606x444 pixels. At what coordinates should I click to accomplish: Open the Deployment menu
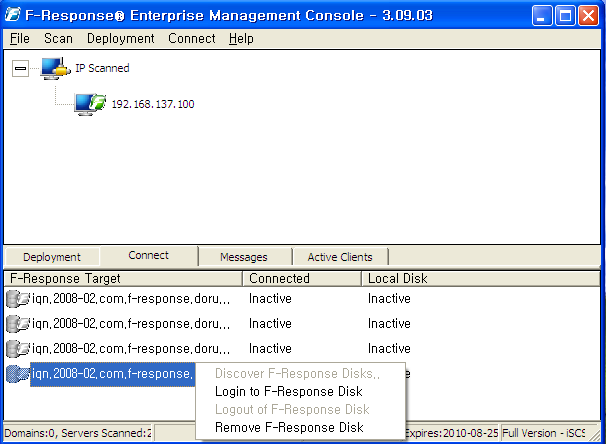click(121, 39)
